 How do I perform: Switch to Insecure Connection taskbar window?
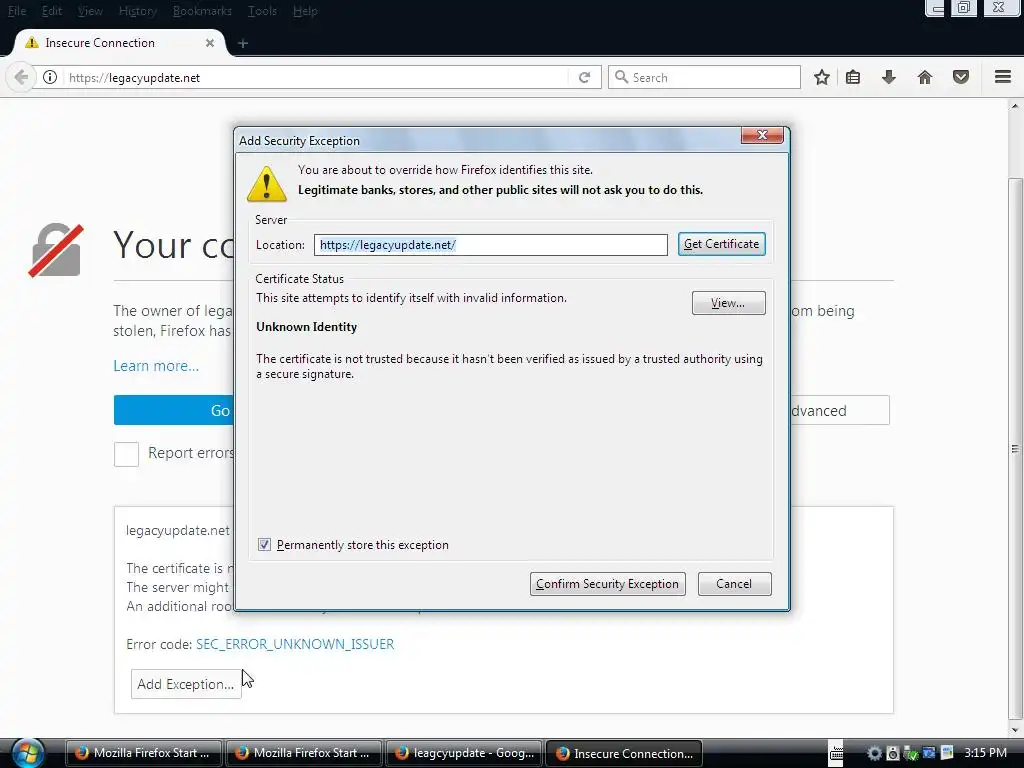pyautogui.click(x=624, y=753)
